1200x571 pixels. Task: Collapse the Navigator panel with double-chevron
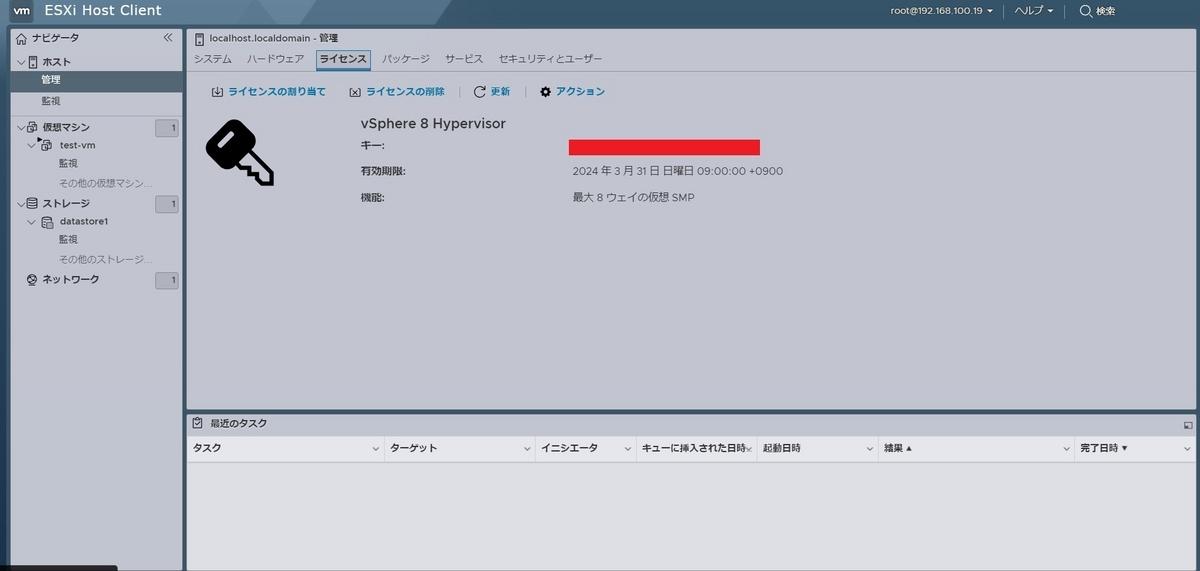point(168,38)
